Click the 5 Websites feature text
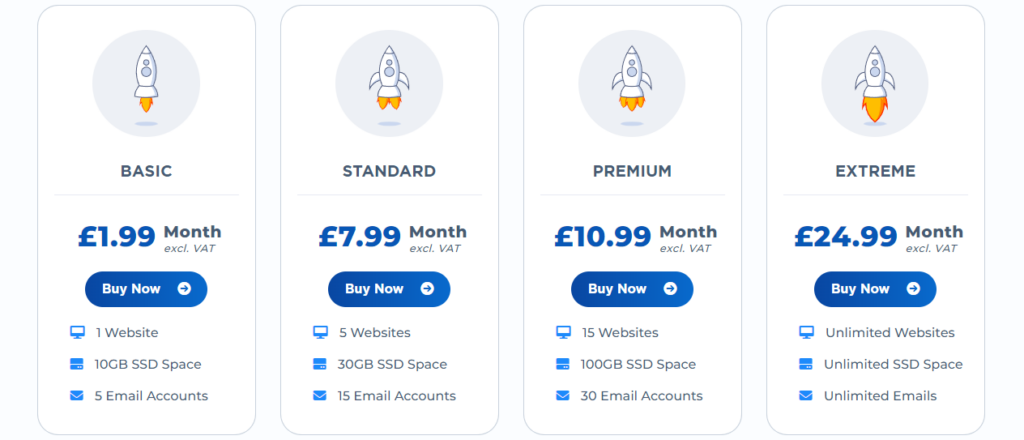1024x440 pixels. click(375, 332)
